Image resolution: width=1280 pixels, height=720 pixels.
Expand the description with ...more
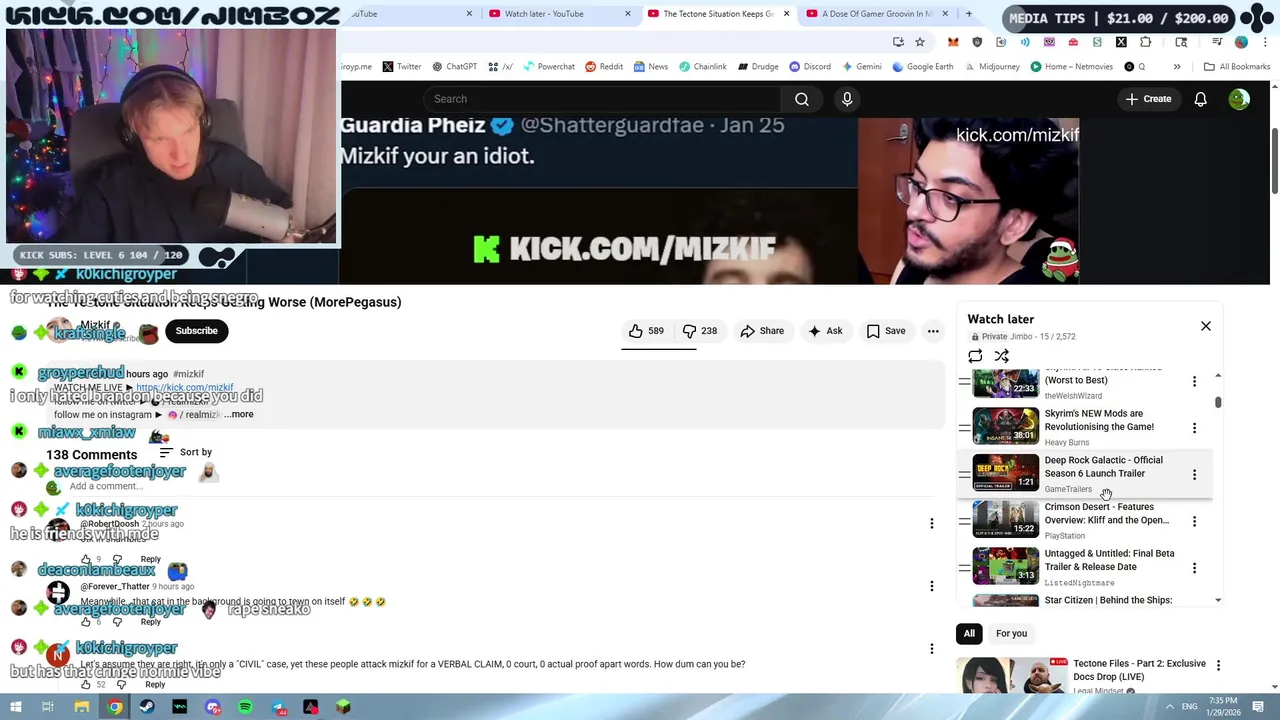point(239,414)
